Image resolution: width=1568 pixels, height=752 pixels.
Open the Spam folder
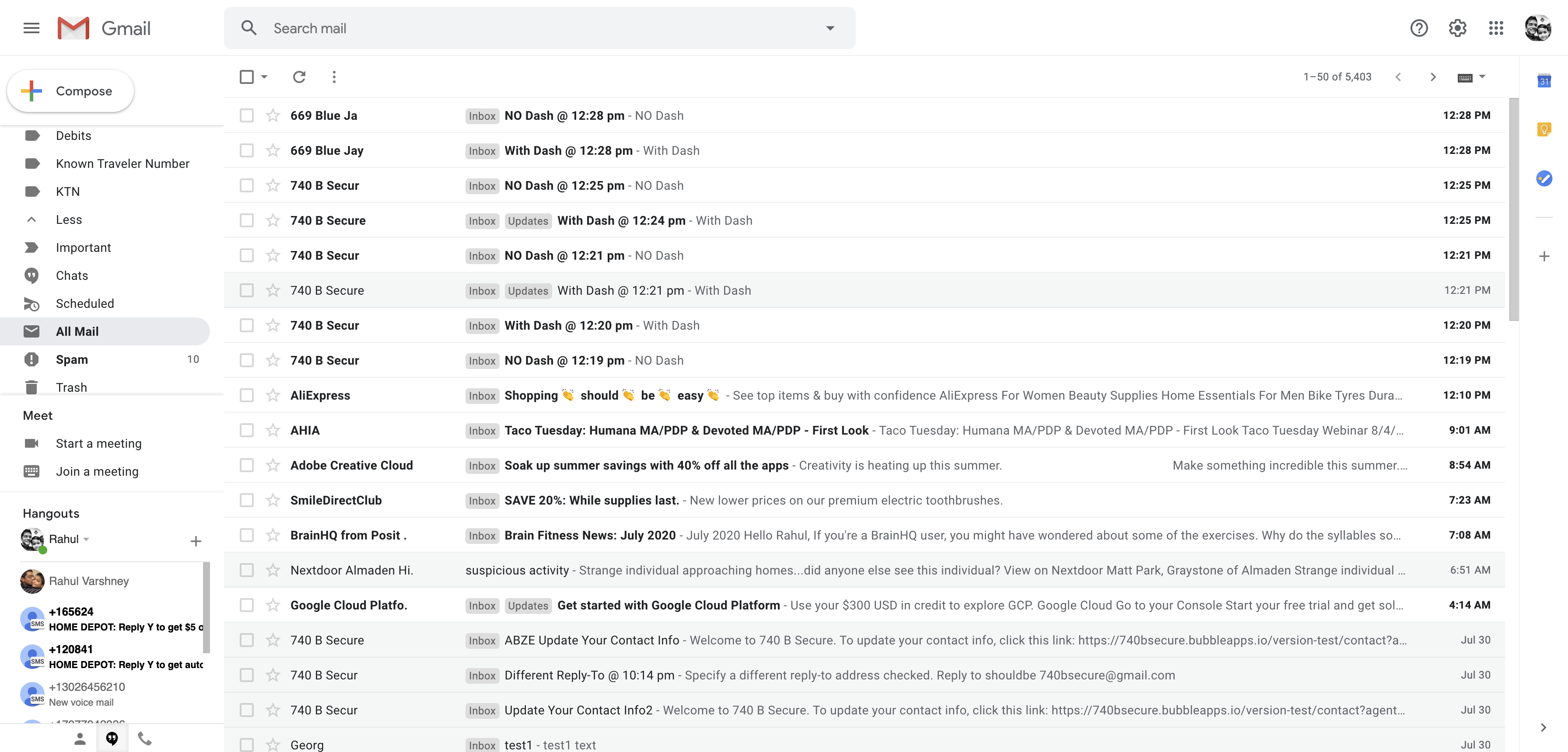click(72, 359)
